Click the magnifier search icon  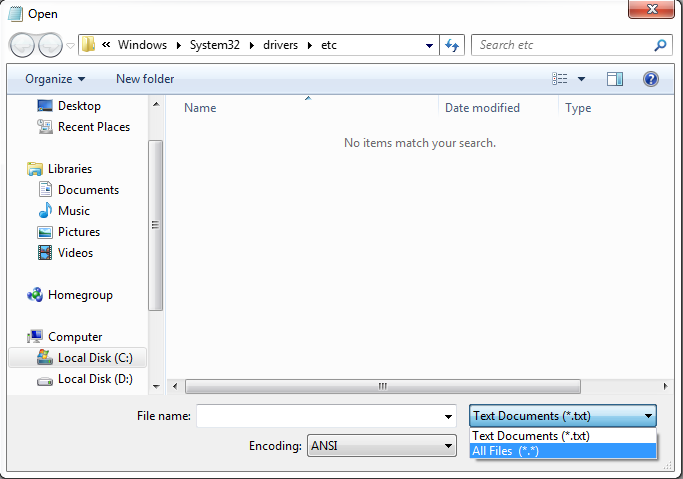tap(660, 45)
